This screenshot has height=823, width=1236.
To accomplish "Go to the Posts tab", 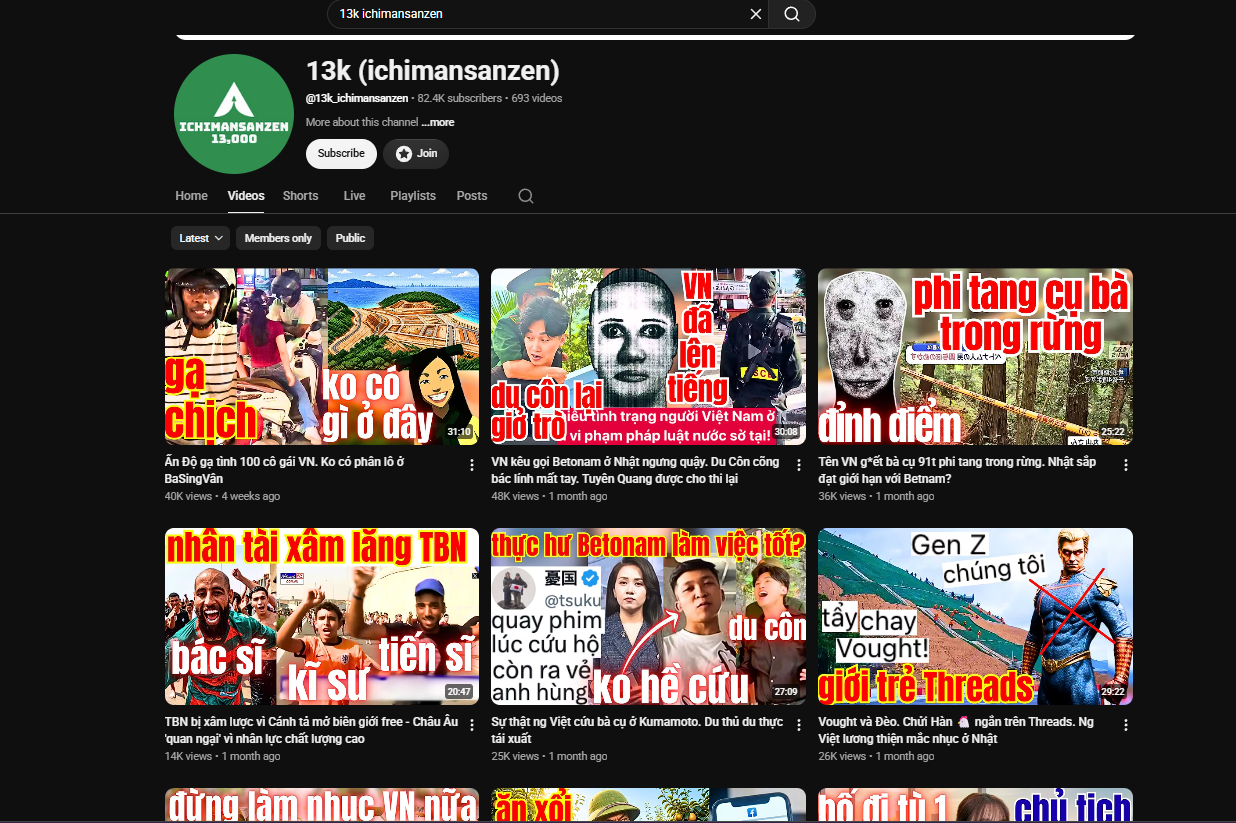I will click(472, 196).
